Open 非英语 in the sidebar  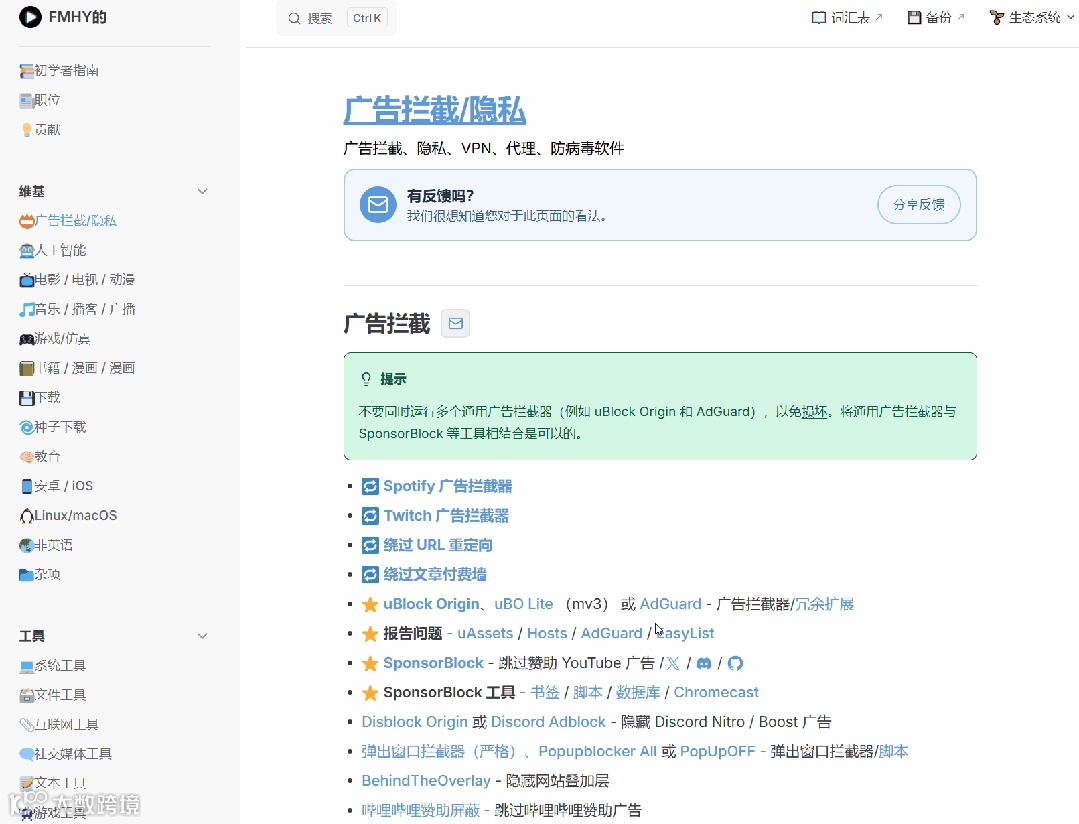[46, 545]
